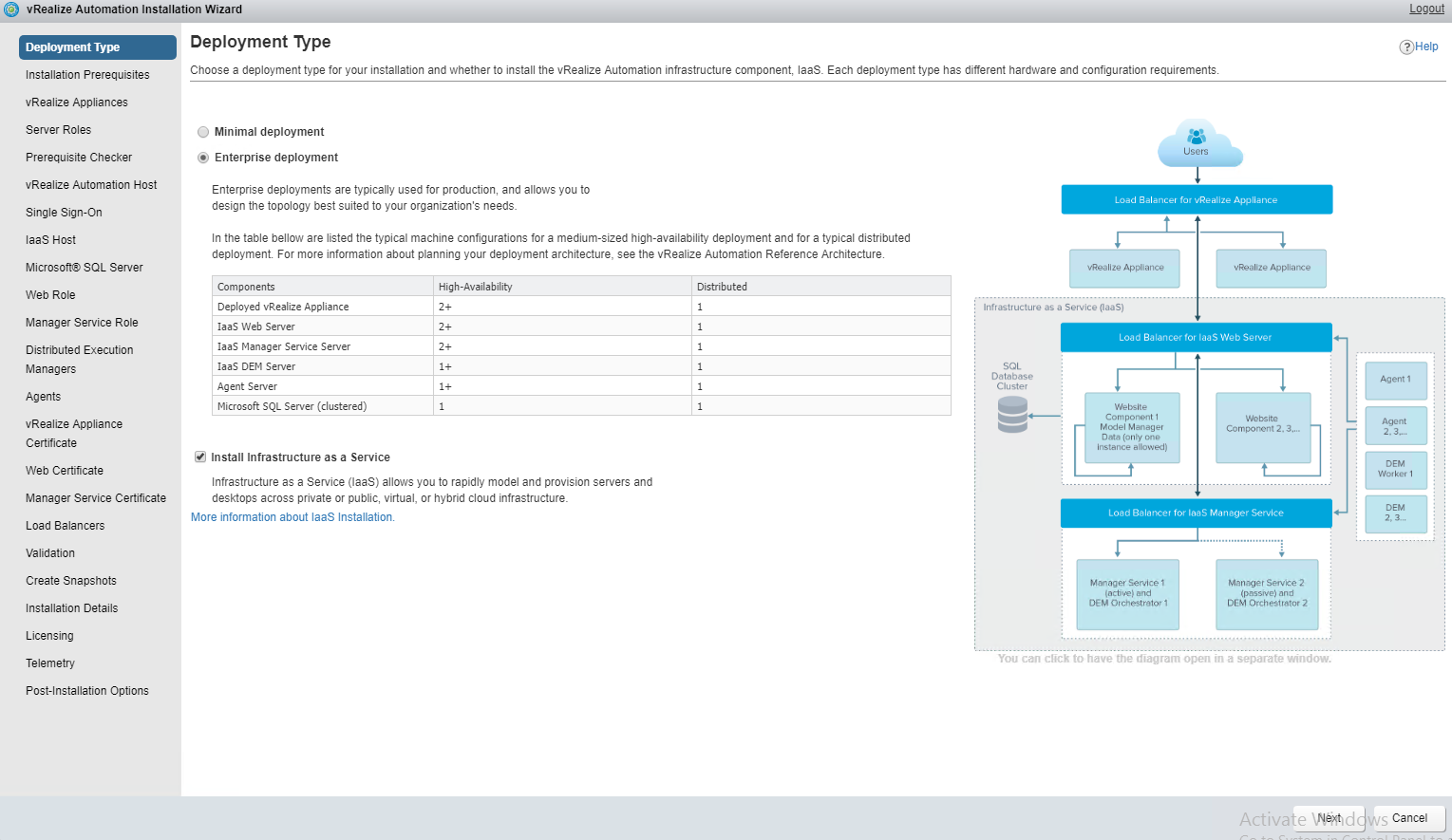The image size is (1452, 840).
Task: Click the Next button
Action: click(x=1329, y=818)
